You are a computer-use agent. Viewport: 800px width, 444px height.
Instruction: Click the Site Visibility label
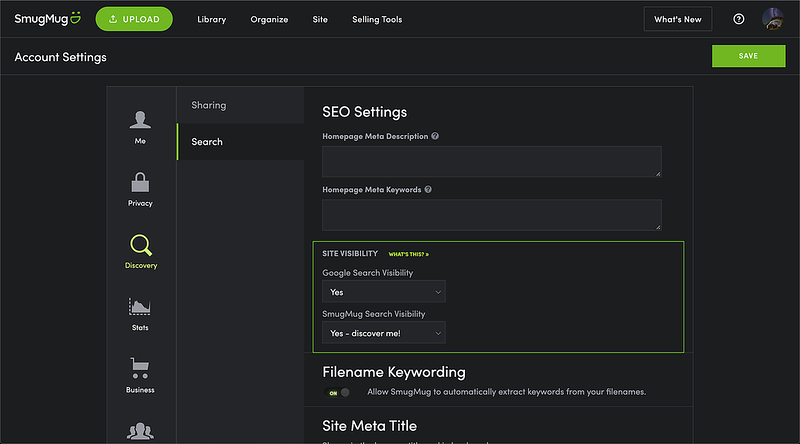350,254
